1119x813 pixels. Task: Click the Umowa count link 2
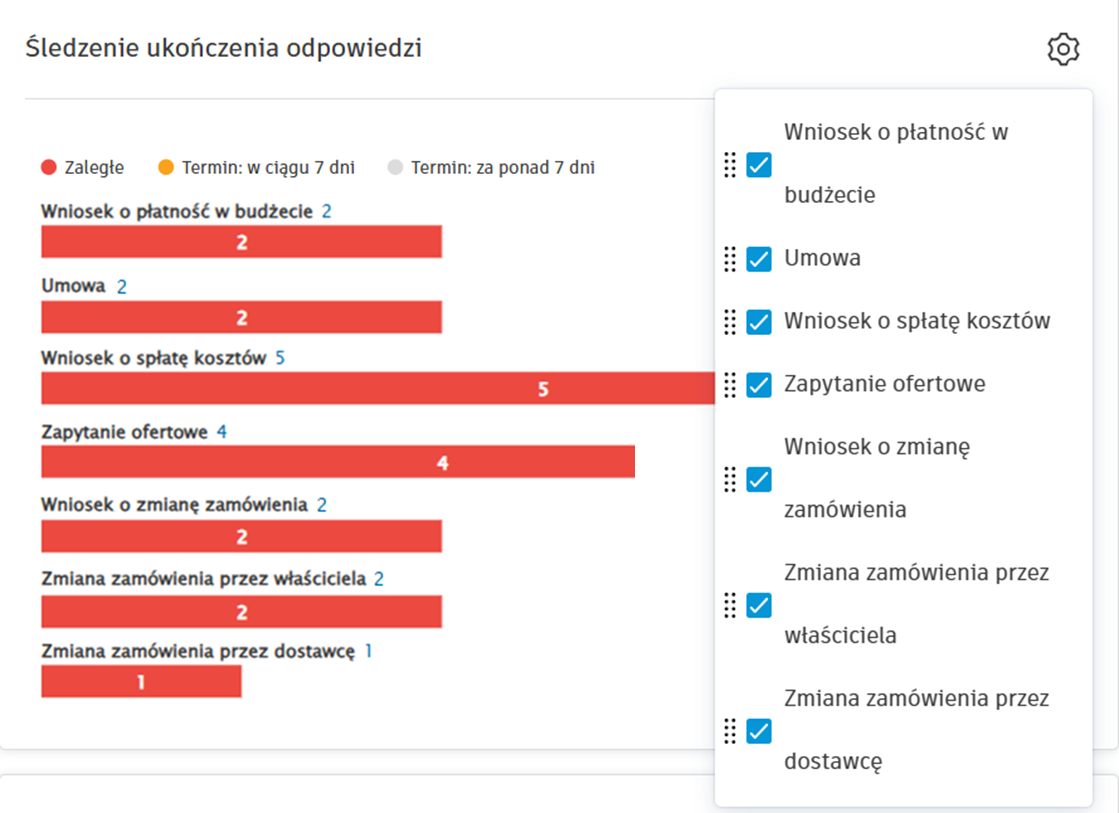click(x=122, y=287)
